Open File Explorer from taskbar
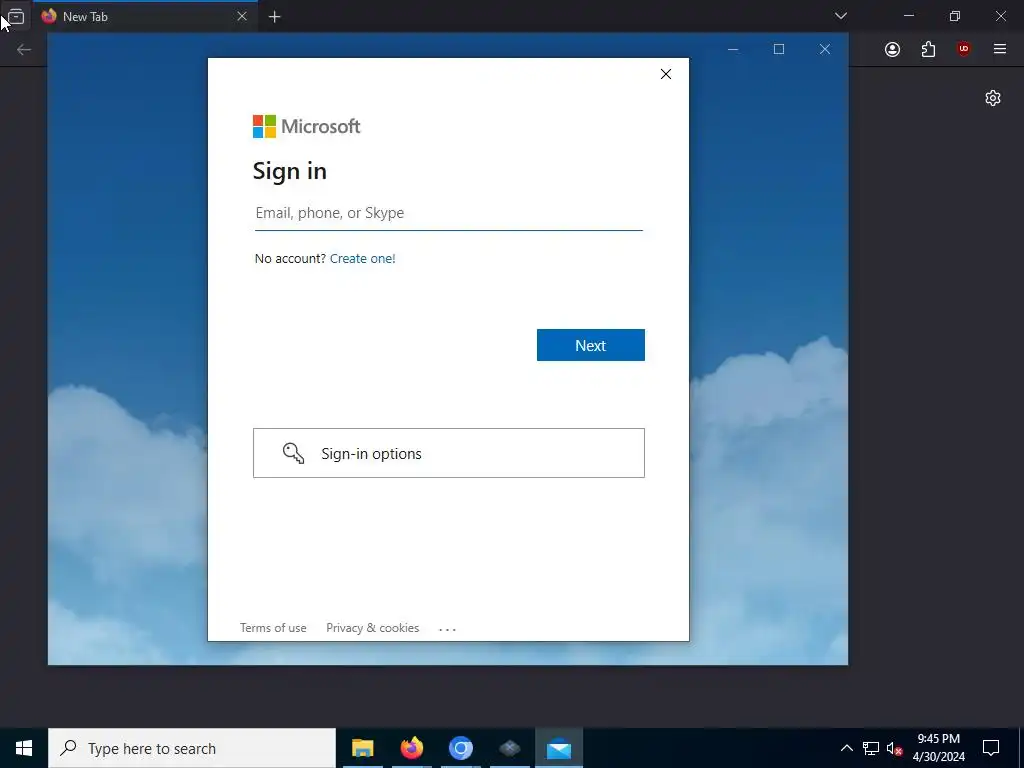 tap(362, 748)
